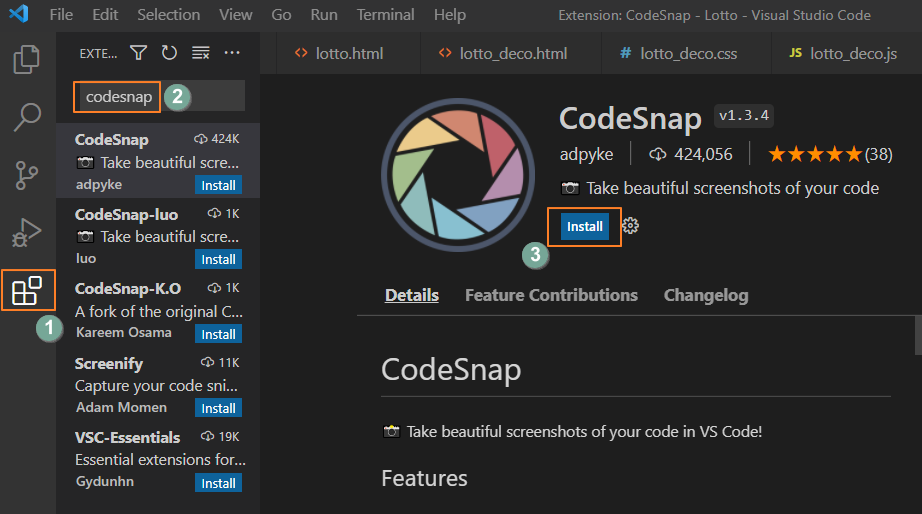Screen dimensions: 922x514
Task: Click the 11K download count for Screenify
Action: 229,363
